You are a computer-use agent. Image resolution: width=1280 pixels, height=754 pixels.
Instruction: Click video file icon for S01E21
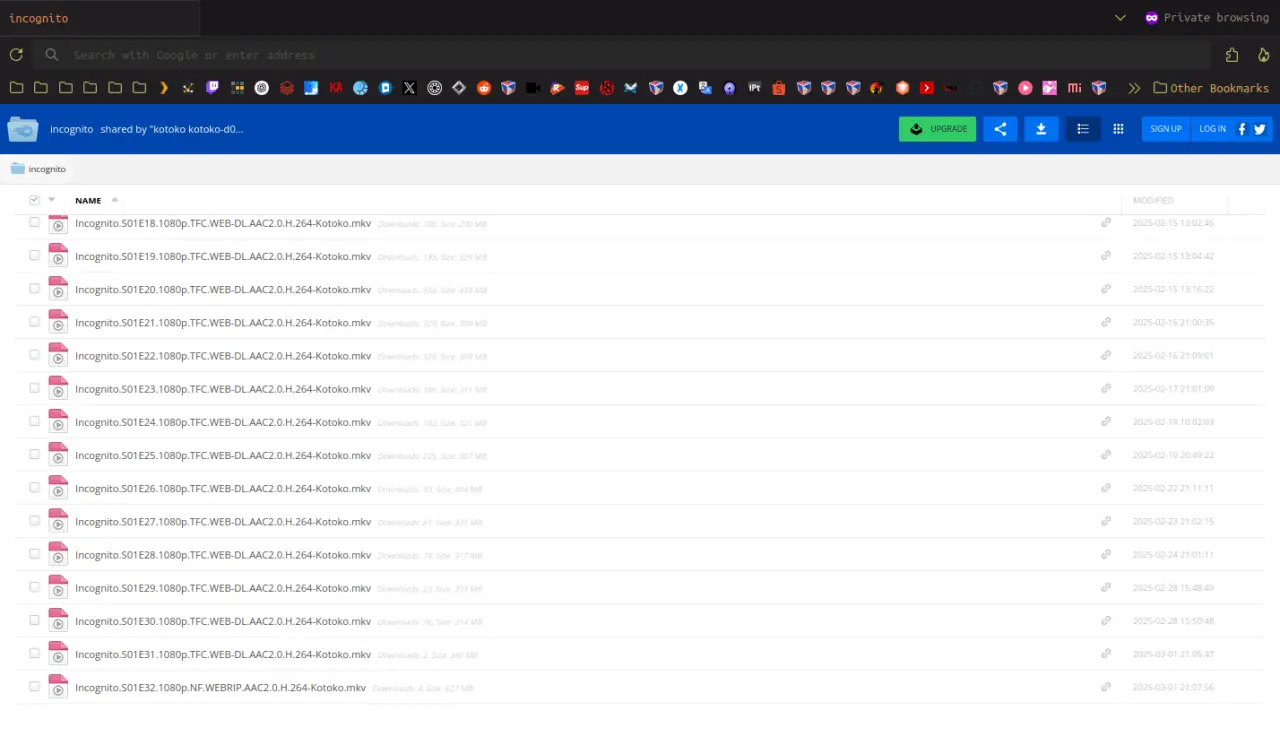[x=58, y=322]
